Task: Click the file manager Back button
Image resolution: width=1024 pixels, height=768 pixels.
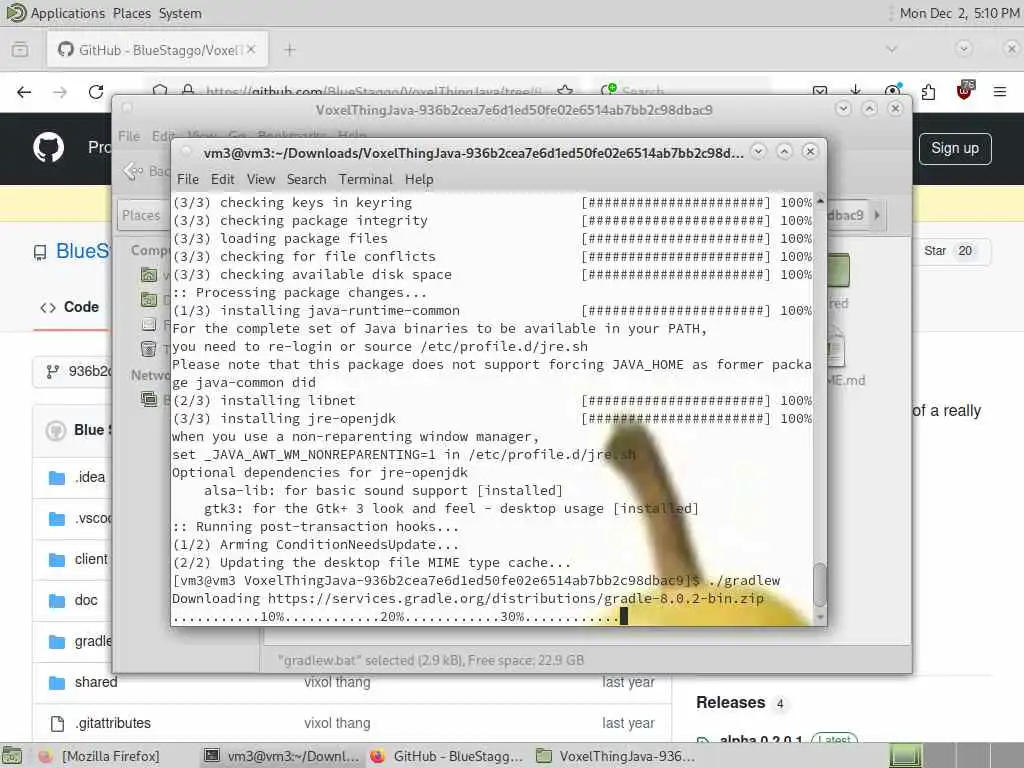Action: pyautogui.click(x=145, y=171)
